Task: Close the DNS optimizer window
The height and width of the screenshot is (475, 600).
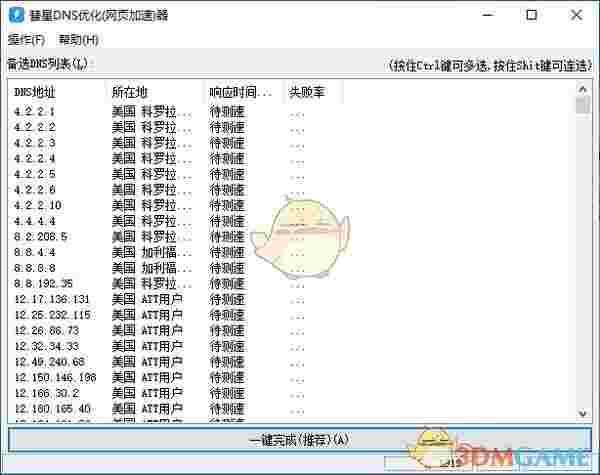Action: (576, 15)
